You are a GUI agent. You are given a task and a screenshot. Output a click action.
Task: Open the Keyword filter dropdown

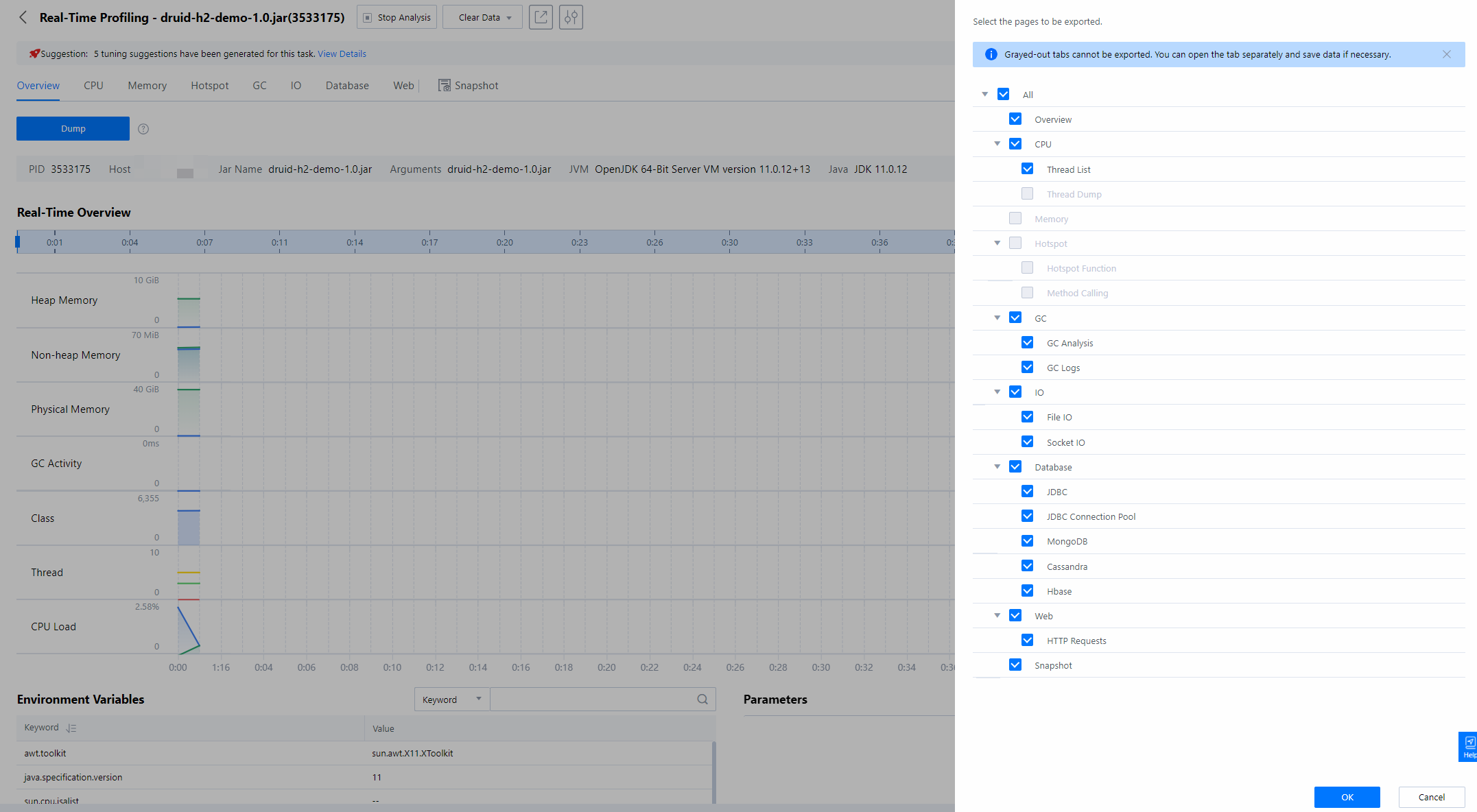[452, 700]
